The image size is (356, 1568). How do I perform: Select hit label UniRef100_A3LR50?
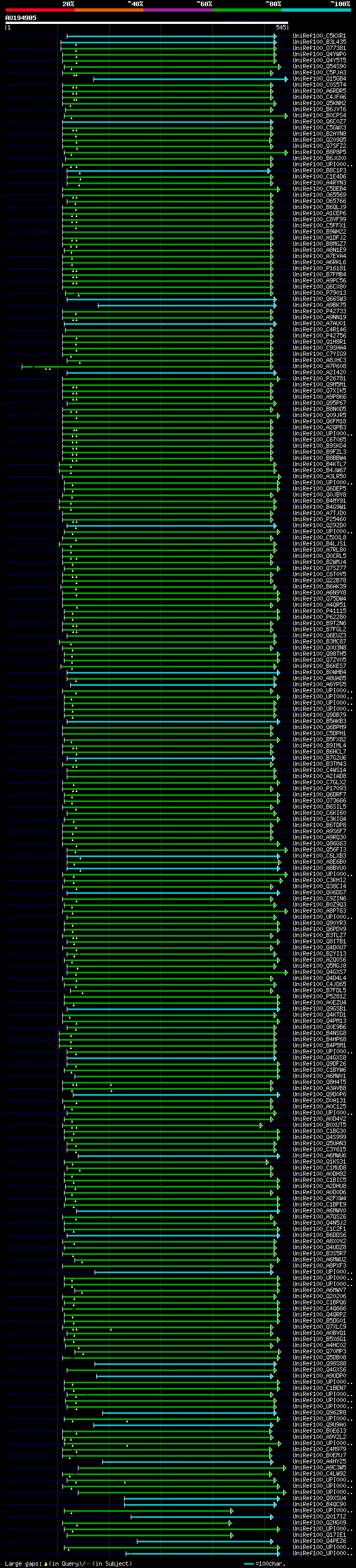pyautogui.click(x=319, y=476)
